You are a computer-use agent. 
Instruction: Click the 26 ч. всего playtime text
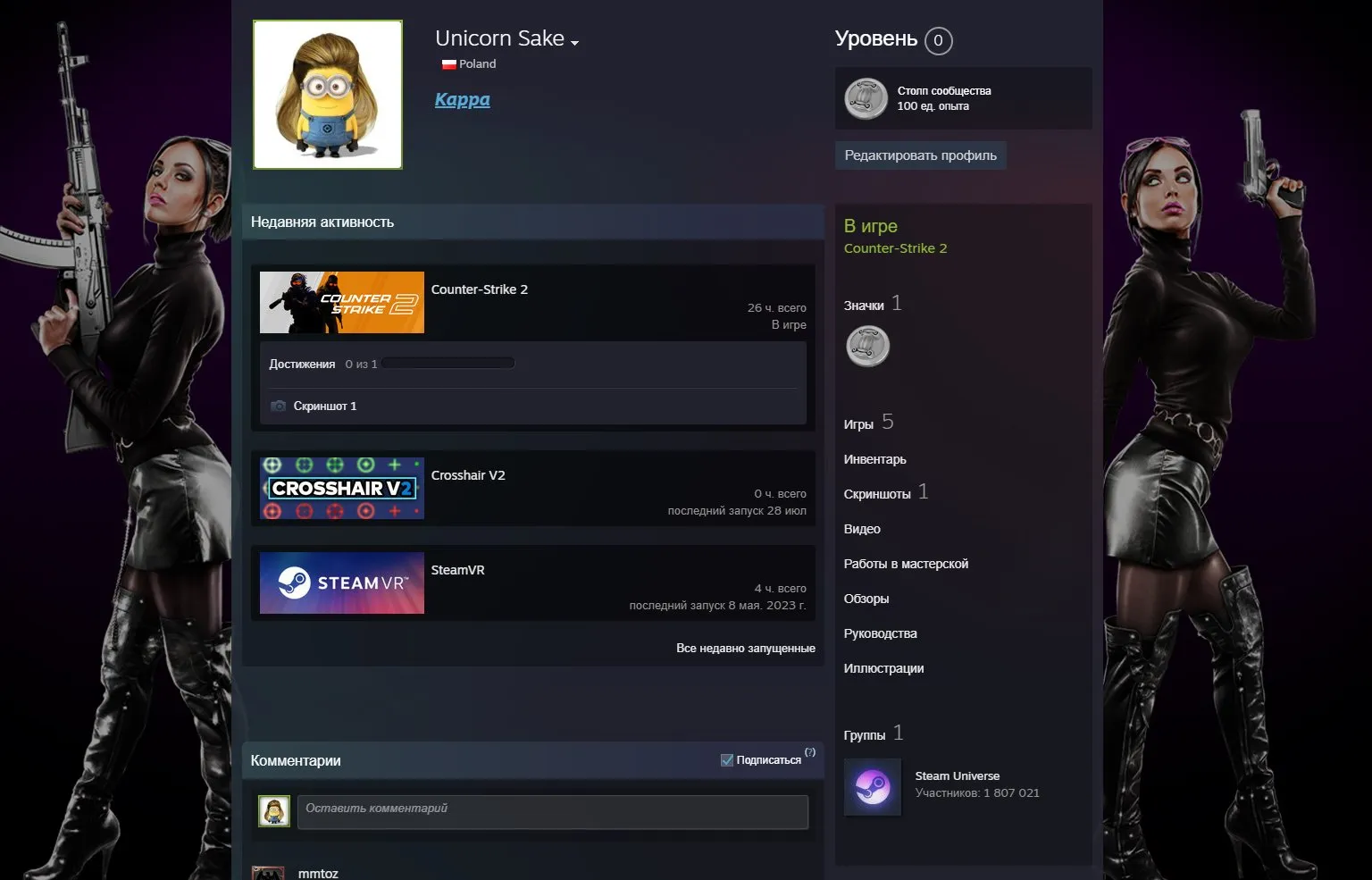click(776, 307)
